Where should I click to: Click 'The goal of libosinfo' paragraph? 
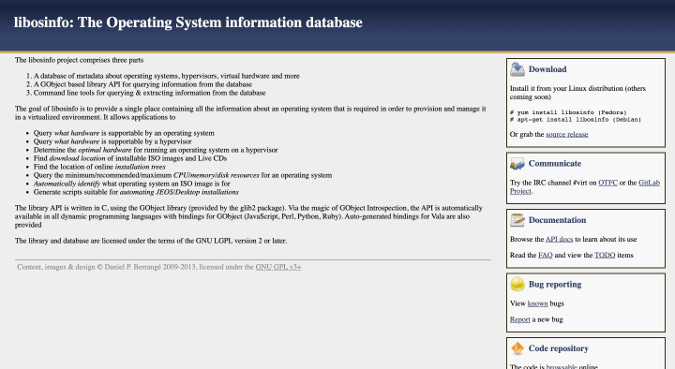[251, 113]
